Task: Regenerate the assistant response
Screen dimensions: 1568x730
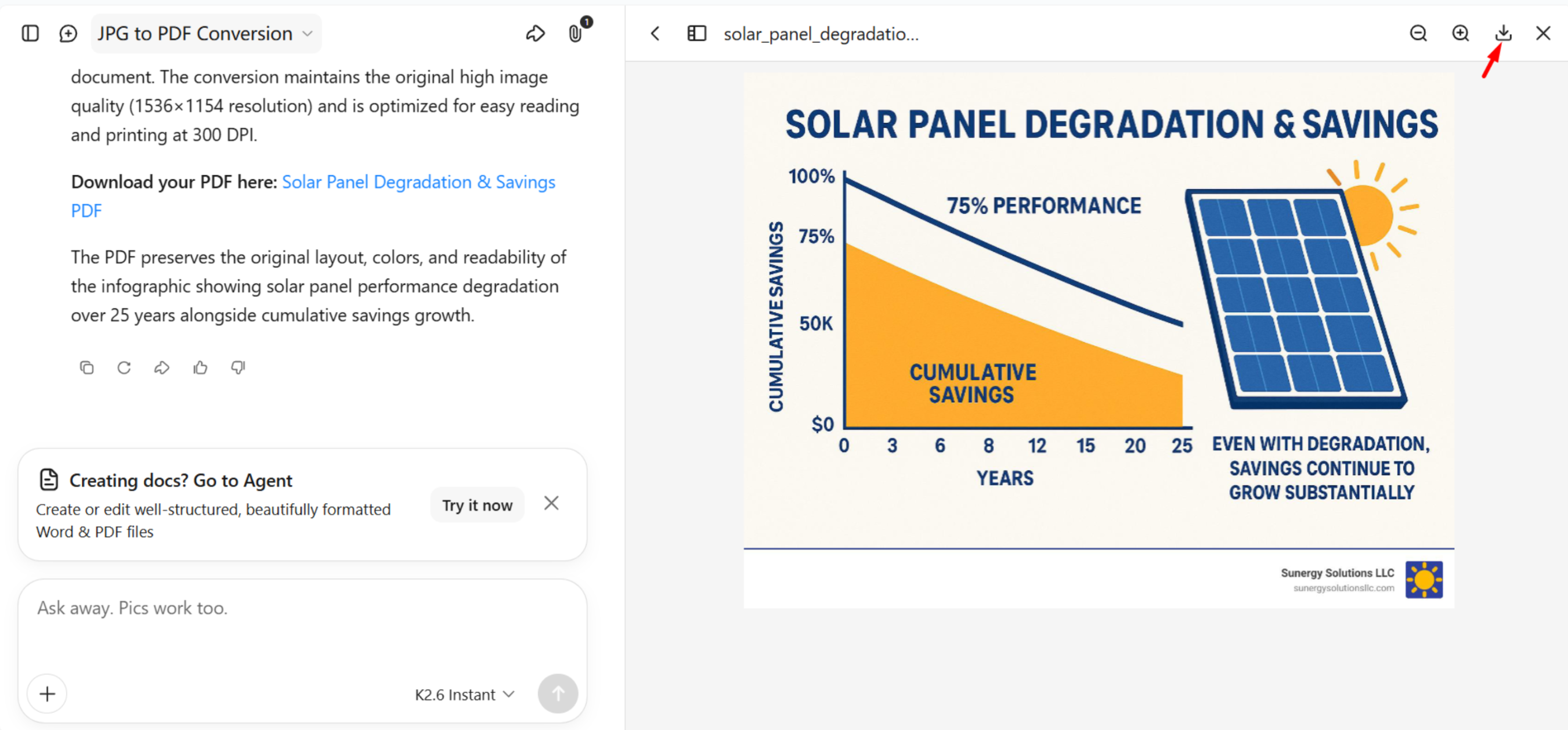Action: point(124,367)
